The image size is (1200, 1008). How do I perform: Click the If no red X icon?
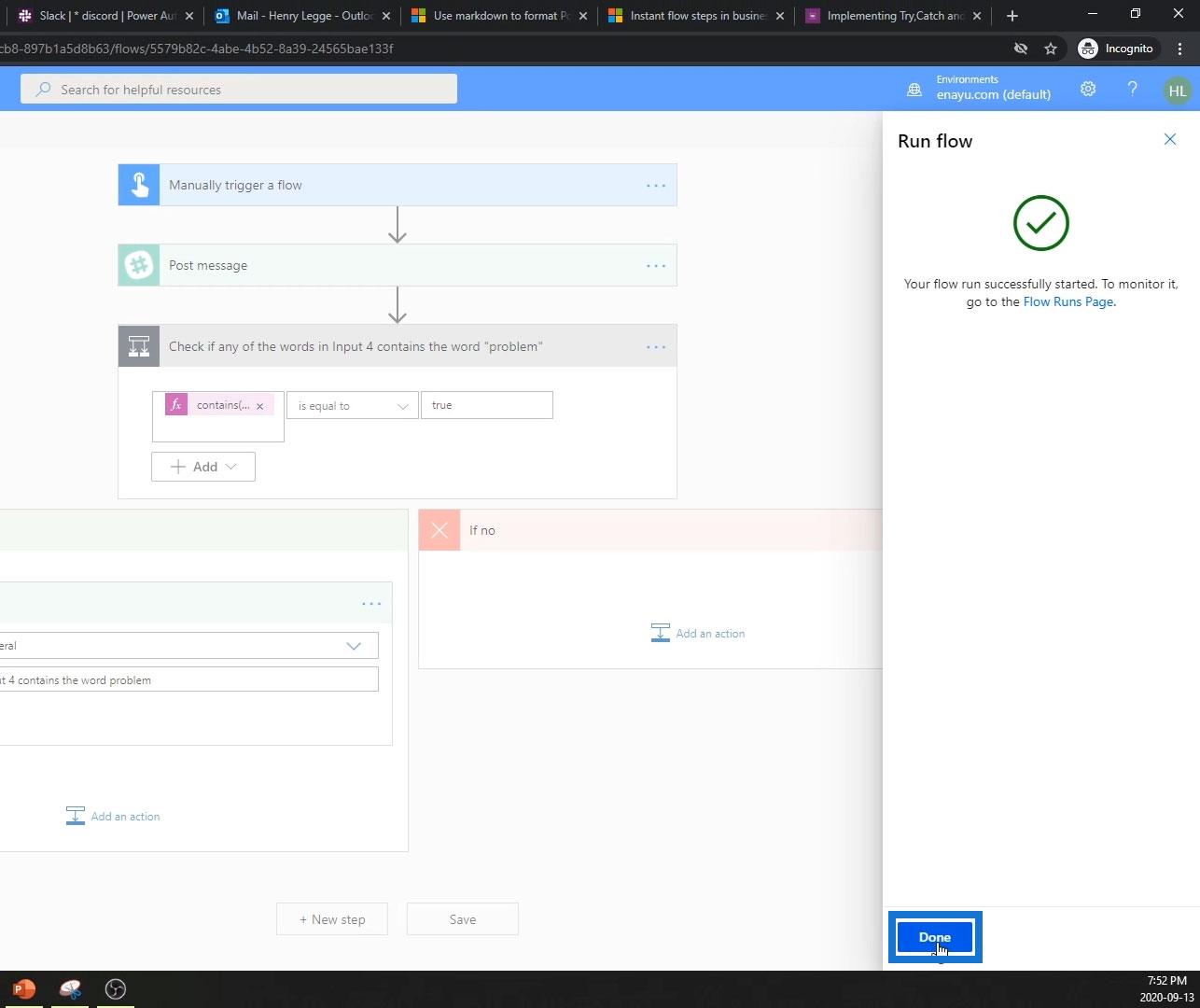440,530
